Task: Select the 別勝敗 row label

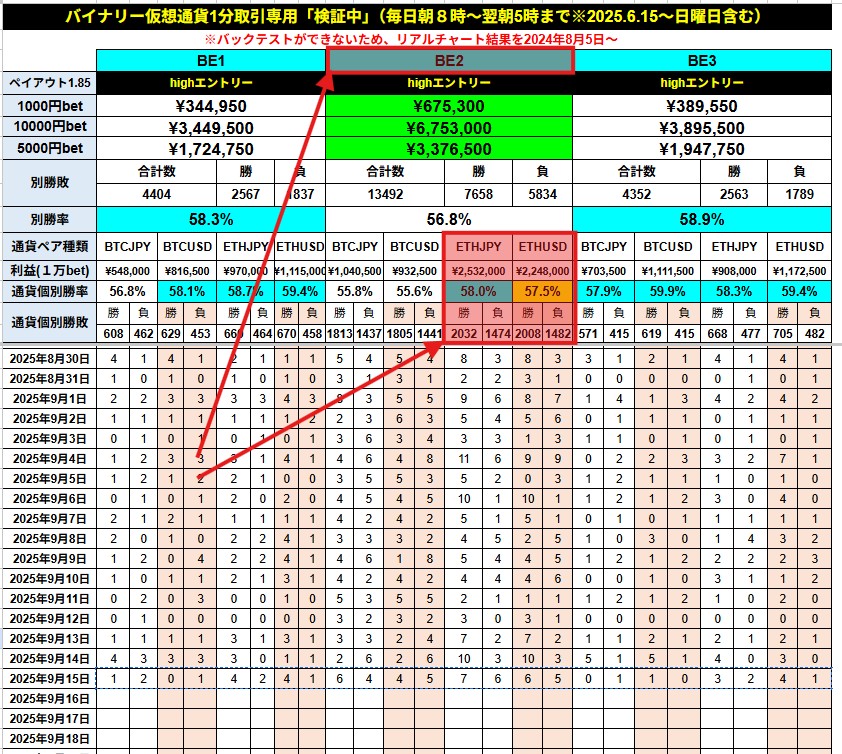Action: point(49,183)
